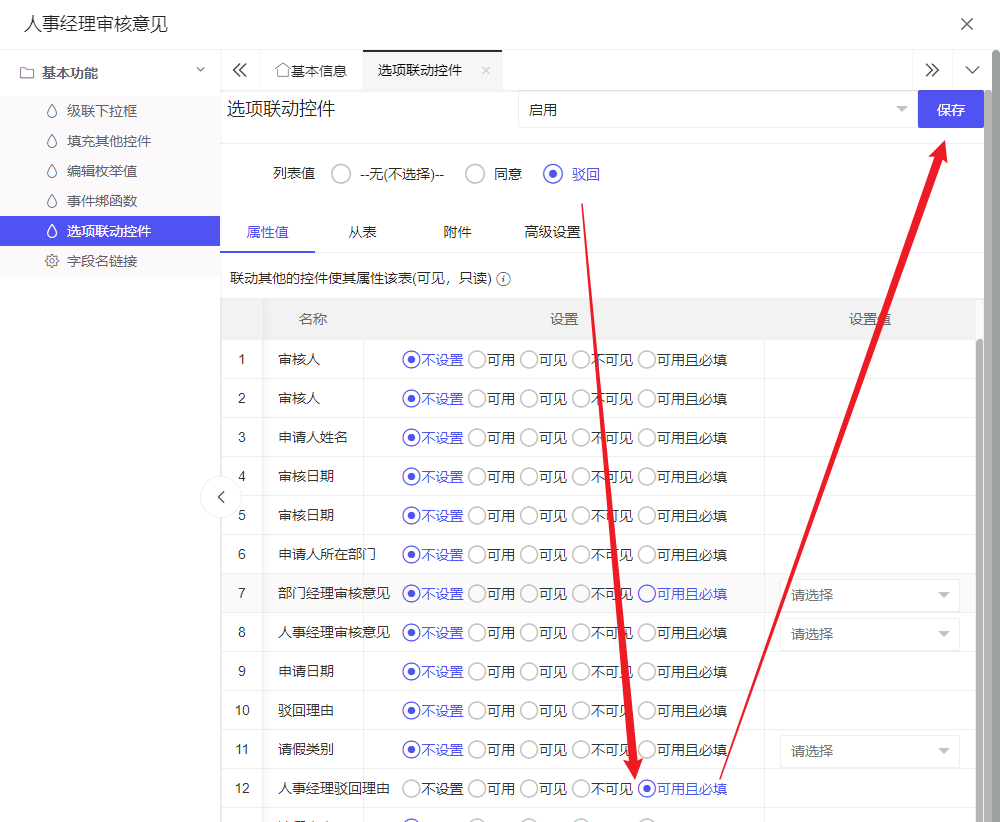This screenshot has width=1000, height=822.
Task: Click the double-right arrow tab scroll icon
Action: (x=932, y=70)
